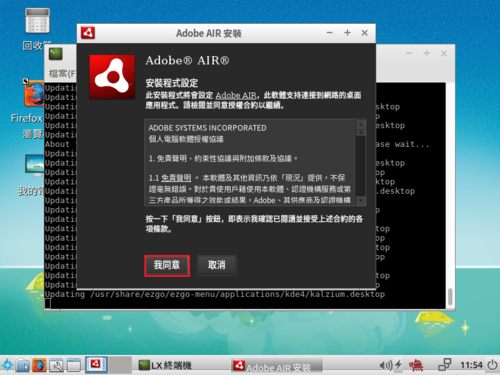Viewport: 500px width, 375px height.
Task: Click the ADOBE SYSTEMS INCORPORATED license heading
Action: pos(207,128)
